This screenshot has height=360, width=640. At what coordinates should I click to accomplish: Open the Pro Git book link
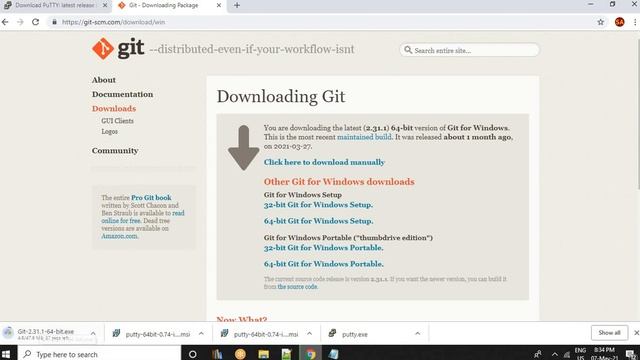tap(151, 198)
